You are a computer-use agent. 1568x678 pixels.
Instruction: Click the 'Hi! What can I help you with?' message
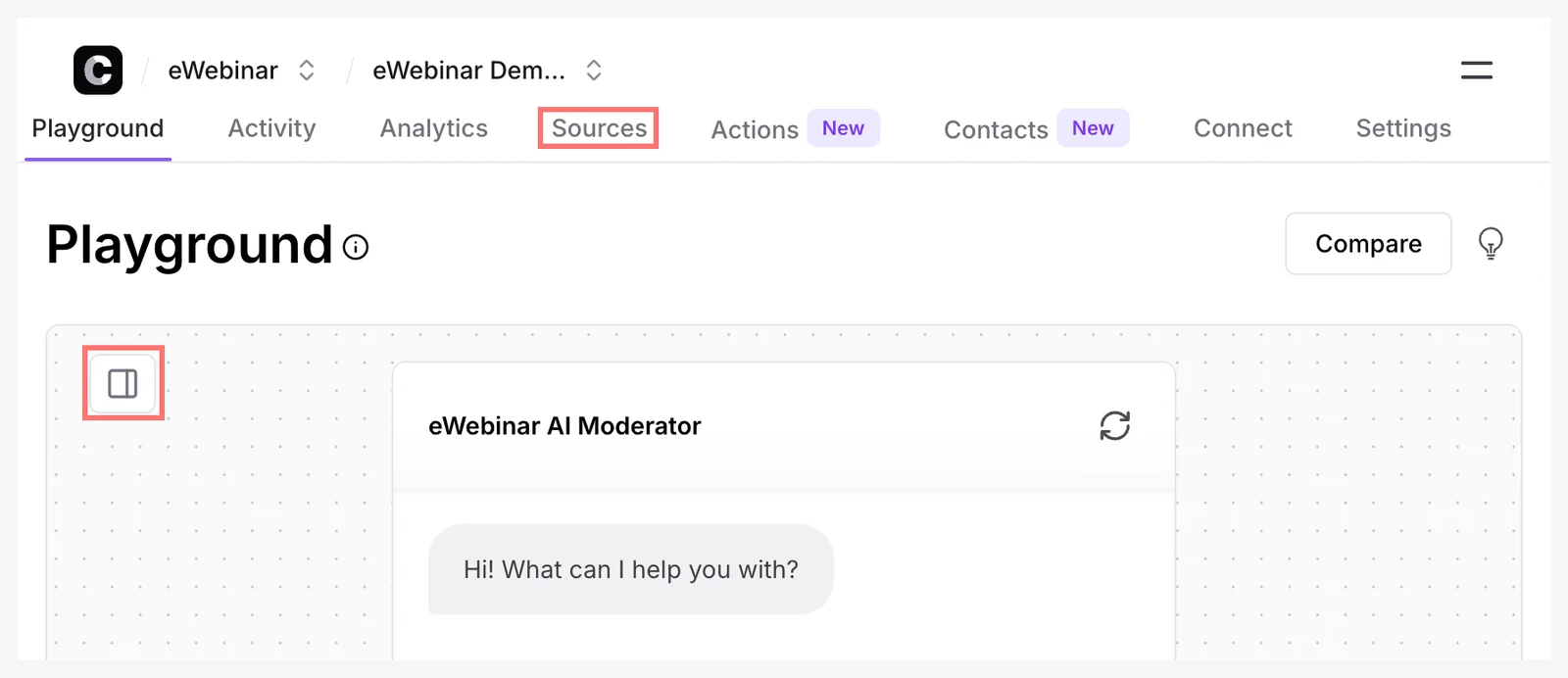click(631, 569)
